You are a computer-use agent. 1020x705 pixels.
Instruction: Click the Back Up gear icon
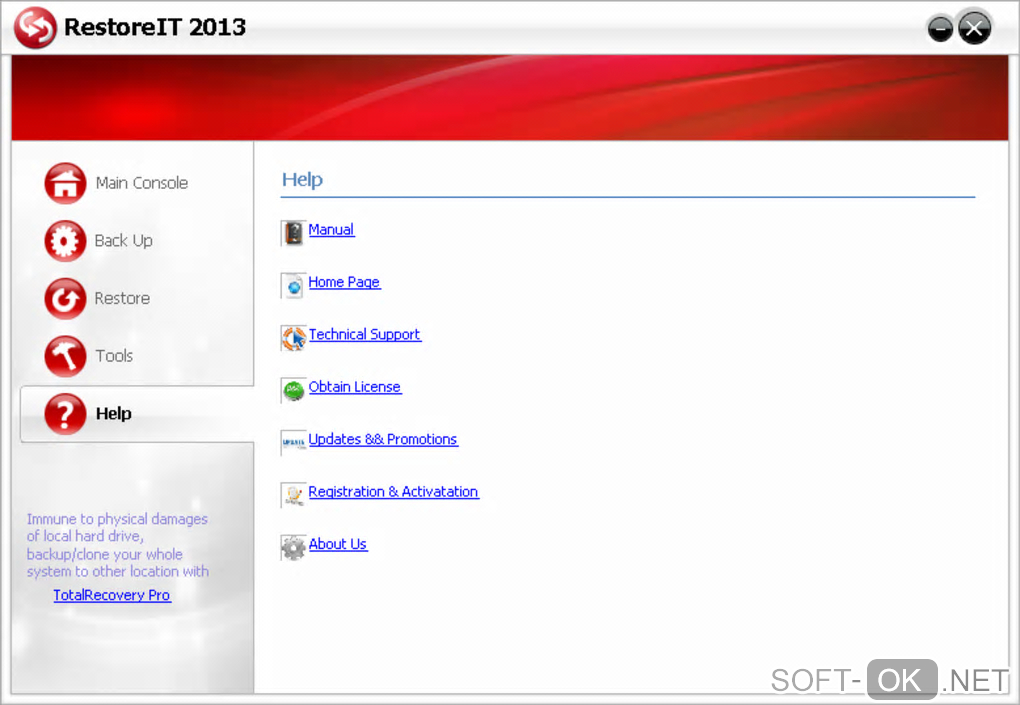(65, 241)
